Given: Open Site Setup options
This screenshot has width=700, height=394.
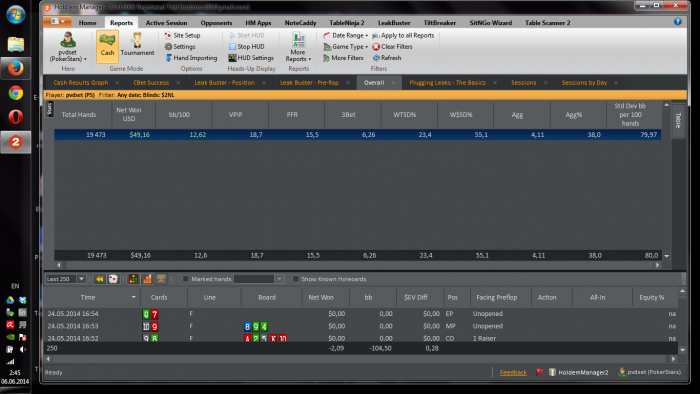Looking at the screenshot, I should pyautogui.click(x=182, y=35).
